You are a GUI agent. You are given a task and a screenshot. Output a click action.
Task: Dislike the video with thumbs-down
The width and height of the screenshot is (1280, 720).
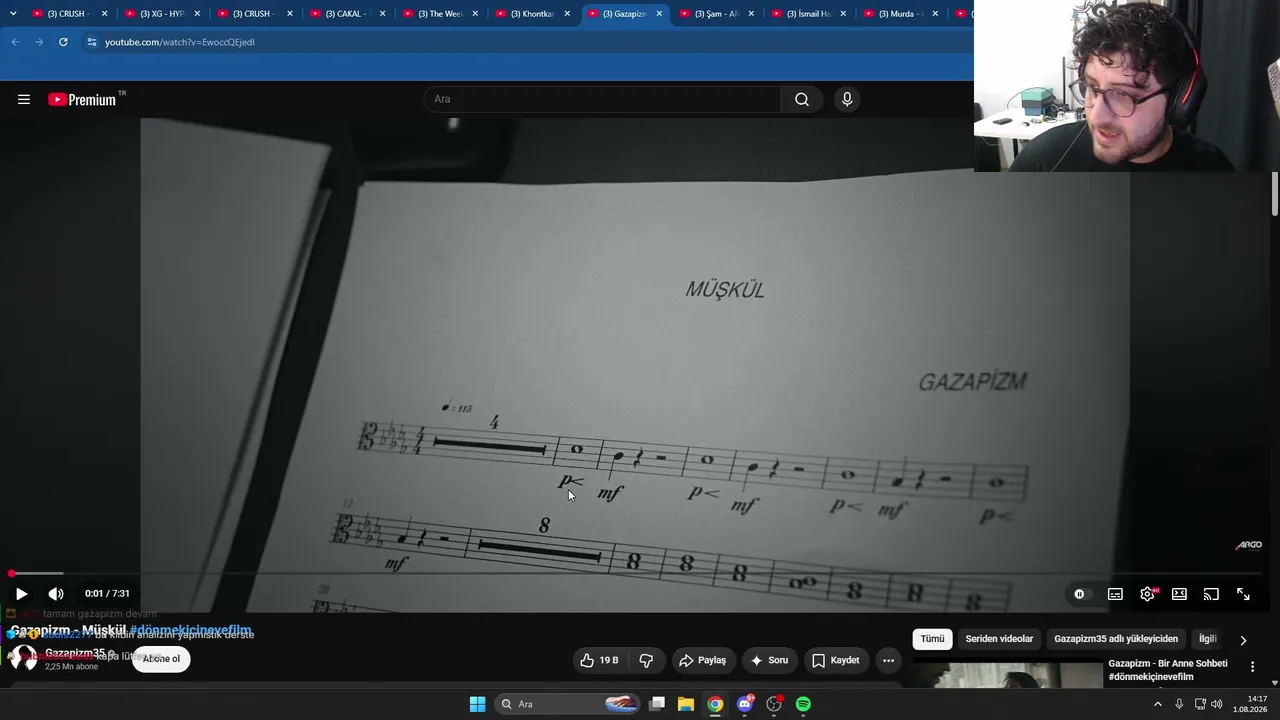point(646,660)
